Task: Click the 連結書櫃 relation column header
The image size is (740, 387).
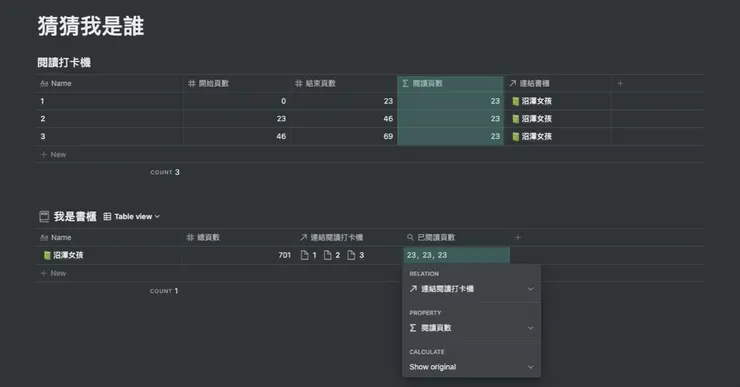Action: click(557, 84)
